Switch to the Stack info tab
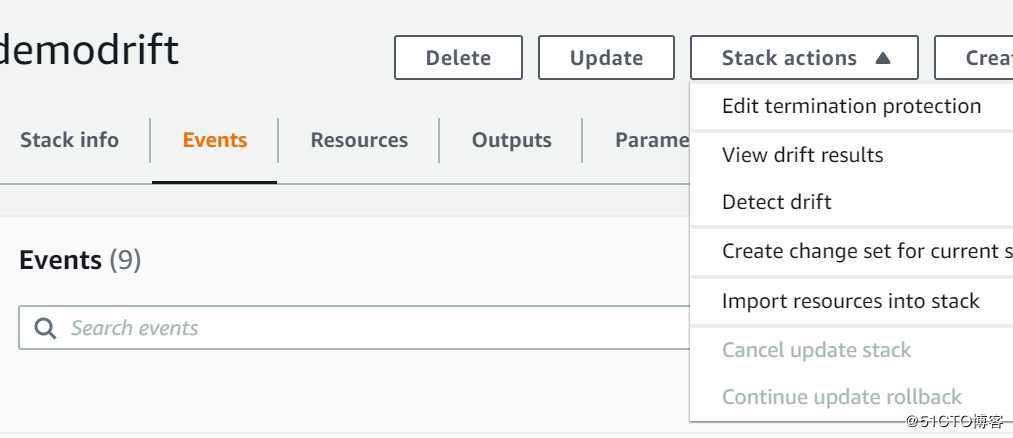 pos(69,140)
